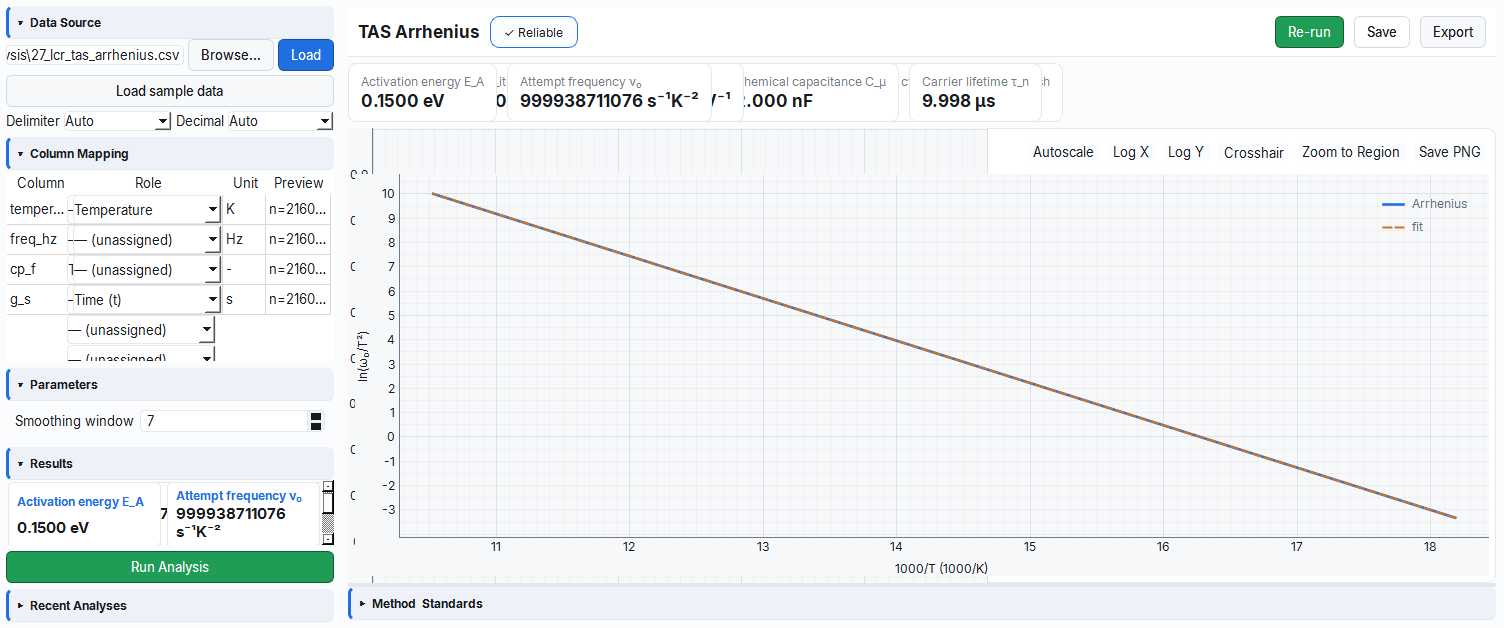Activate Zoom to Region tool

(x=1351, y=152)
